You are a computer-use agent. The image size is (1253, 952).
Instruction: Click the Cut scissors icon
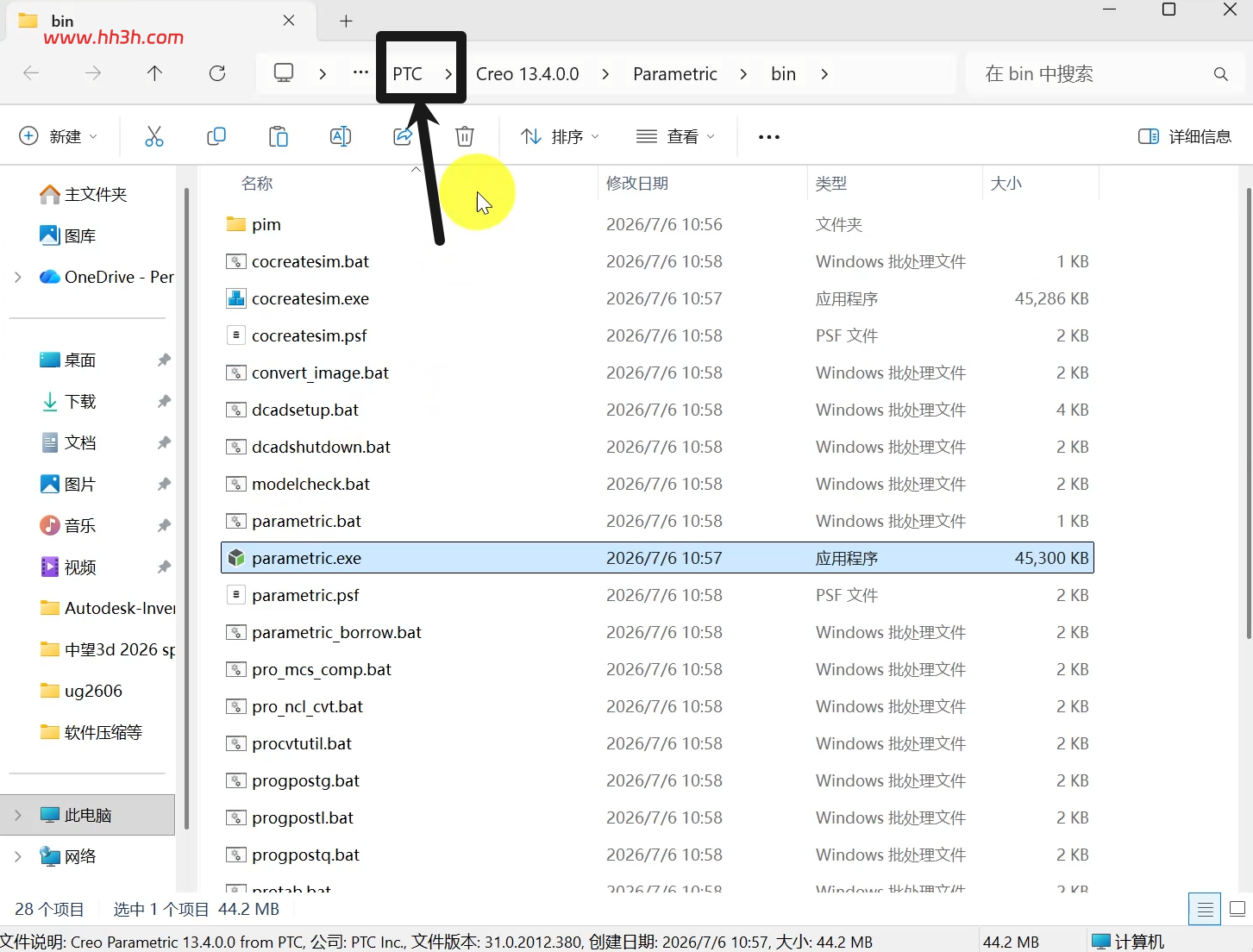coord(154,136)
